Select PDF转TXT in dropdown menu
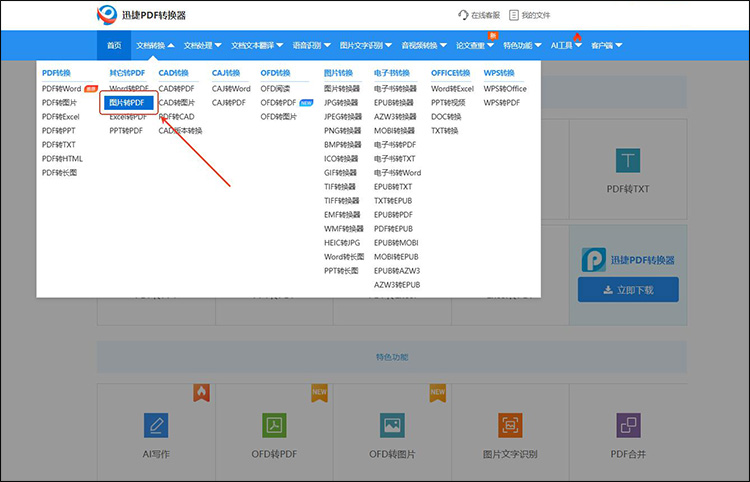This screenshot has height=482, width=750. point(58,145)
